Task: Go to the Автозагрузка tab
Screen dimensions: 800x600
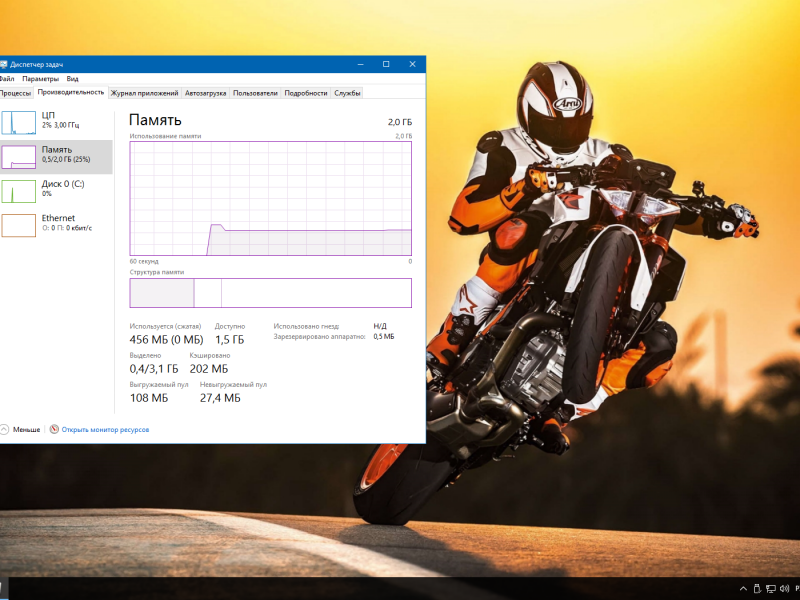Action: (x=205, y=93)
